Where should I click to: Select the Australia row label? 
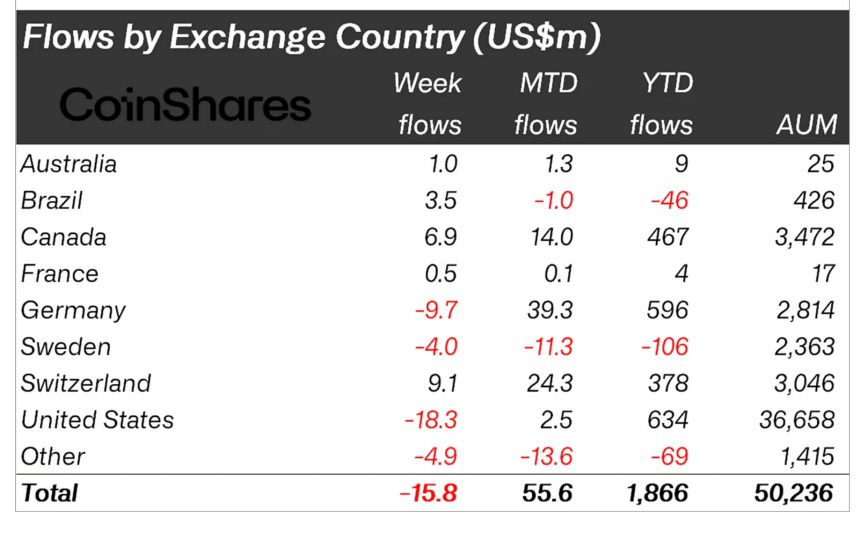pos(69,164)
